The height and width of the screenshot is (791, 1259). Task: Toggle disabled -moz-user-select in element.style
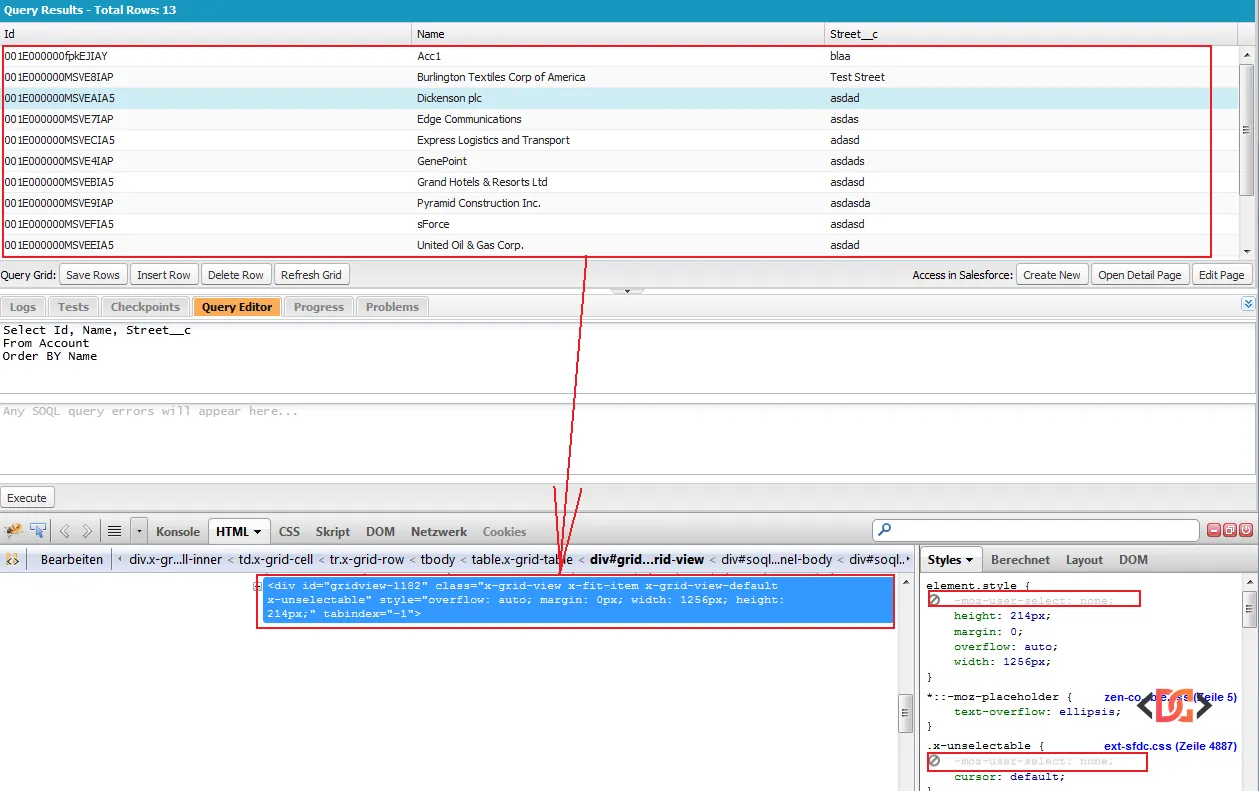click(x=935, y=600)
